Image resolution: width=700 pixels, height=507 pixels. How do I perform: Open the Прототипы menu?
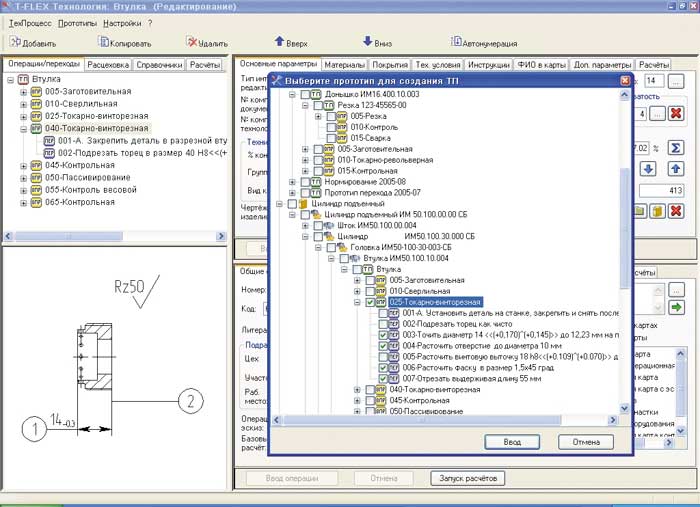77,22
